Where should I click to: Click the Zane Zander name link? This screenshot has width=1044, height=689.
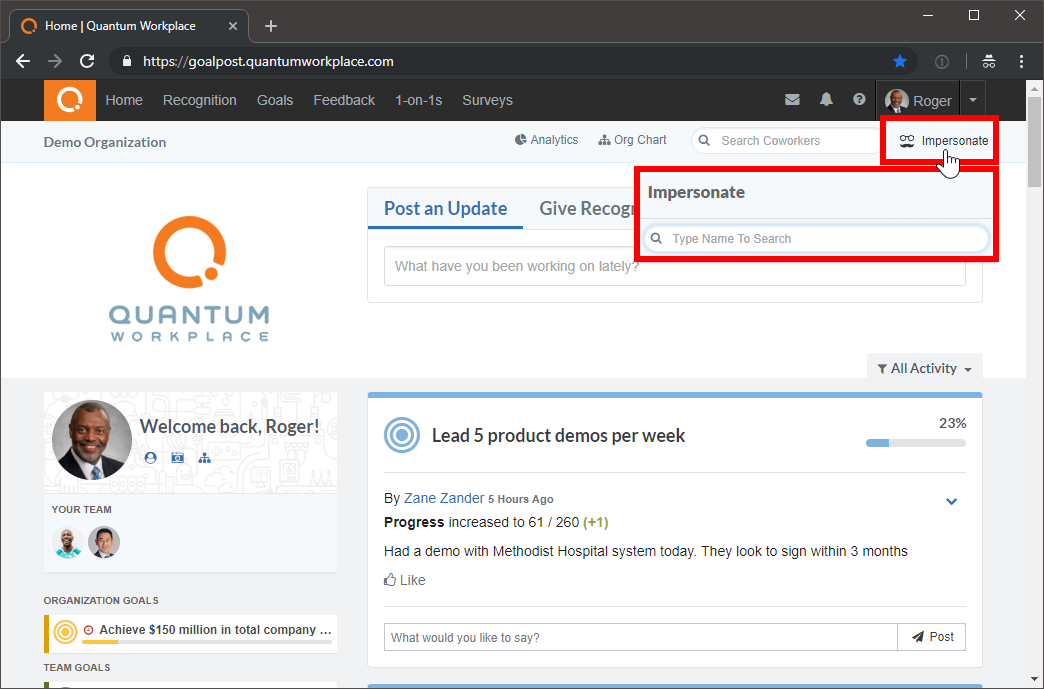(x=444, y=498)
